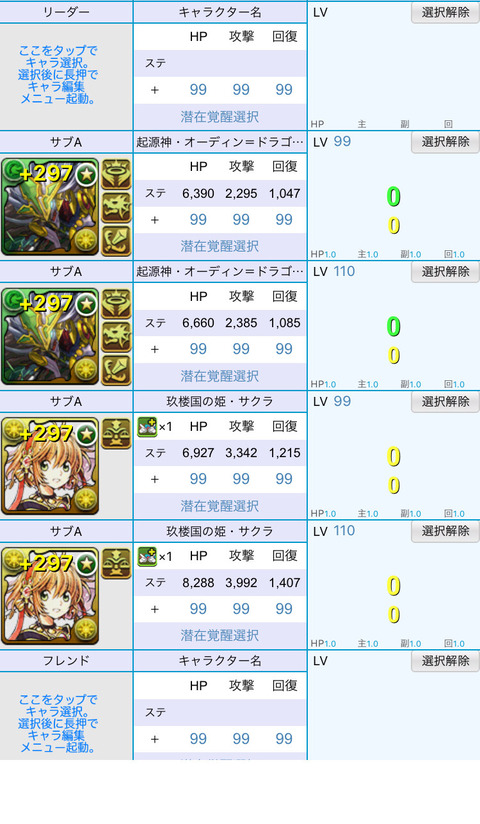Click 選択解除 for the LV 110 Sakura
Image resolution: width=480 pixels, height=824 pixels.
(445, 531)
